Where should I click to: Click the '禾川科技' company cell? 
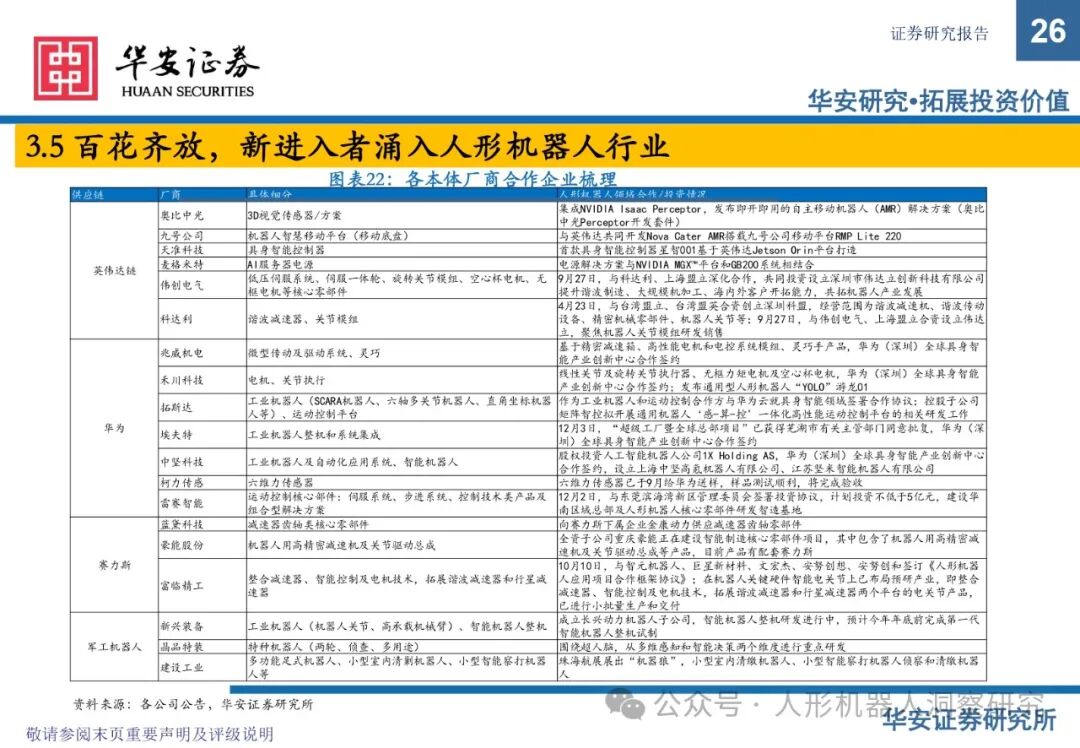(202, 380)
